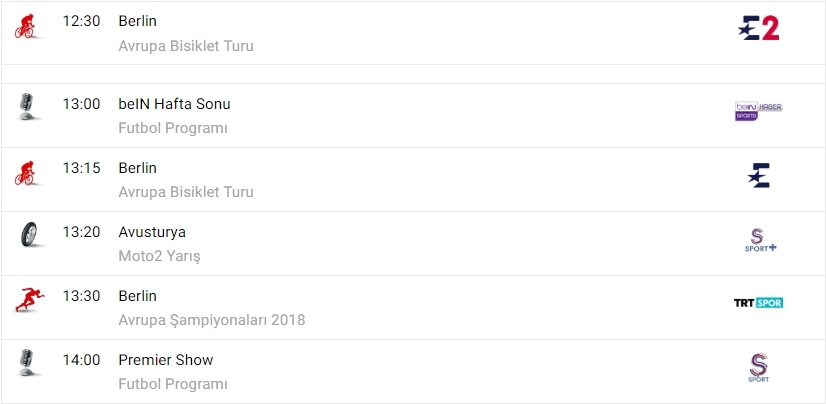Open the Eurosport channel logo at 13:15
The width and height of the screenshot is (826, 404).
[758, 176]
